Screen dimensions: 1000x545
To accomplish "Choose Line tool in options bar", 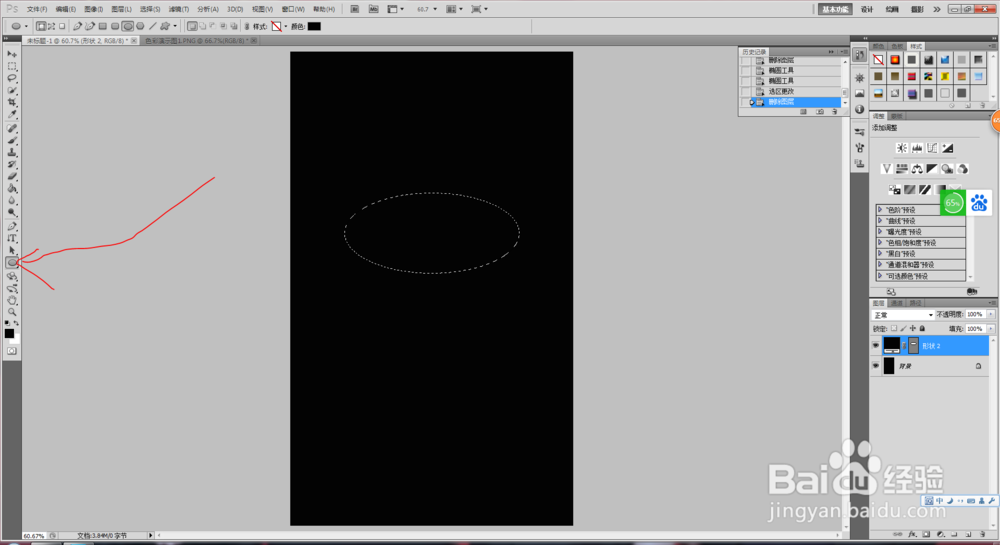I will (152, 26).
